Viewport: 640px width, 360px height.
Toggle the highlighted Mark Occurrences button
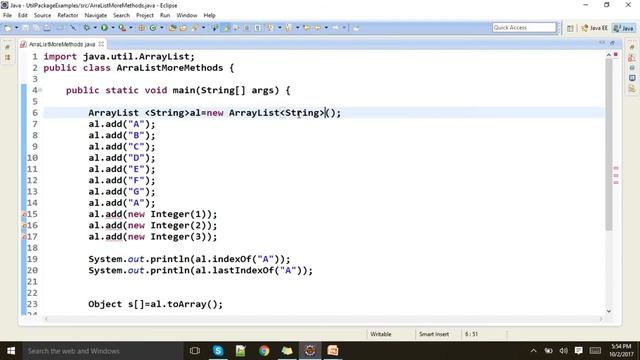pyautogui.click(x=226, y=28)
